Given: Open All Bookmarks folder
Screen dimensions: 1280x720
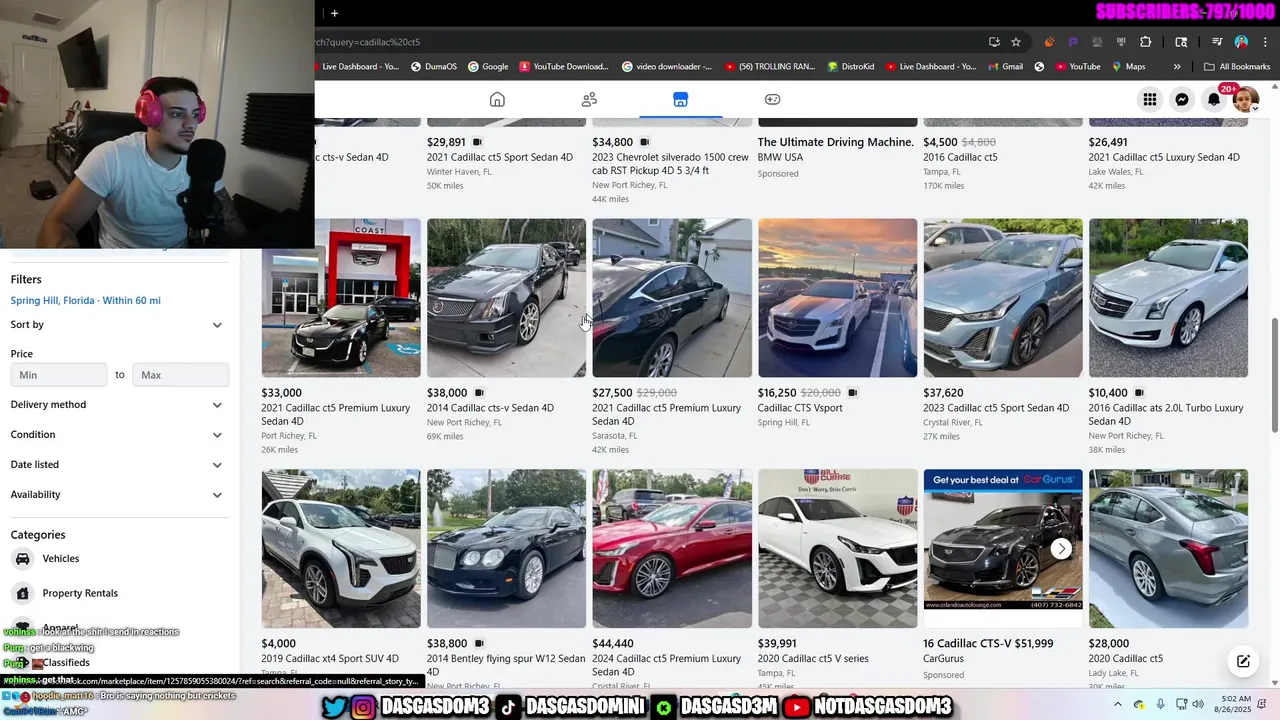Looking at the screenshot, I should 1237,67.
